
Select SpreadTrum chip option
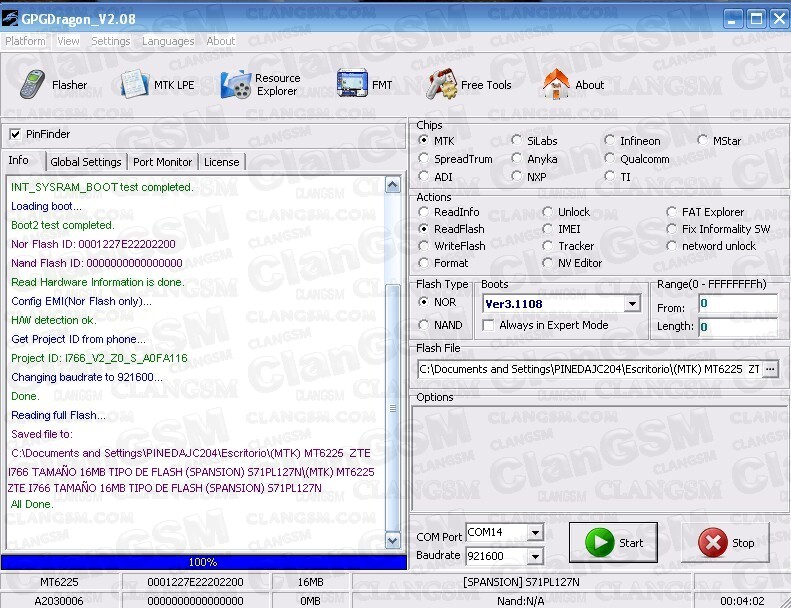[x=423, y=158]
